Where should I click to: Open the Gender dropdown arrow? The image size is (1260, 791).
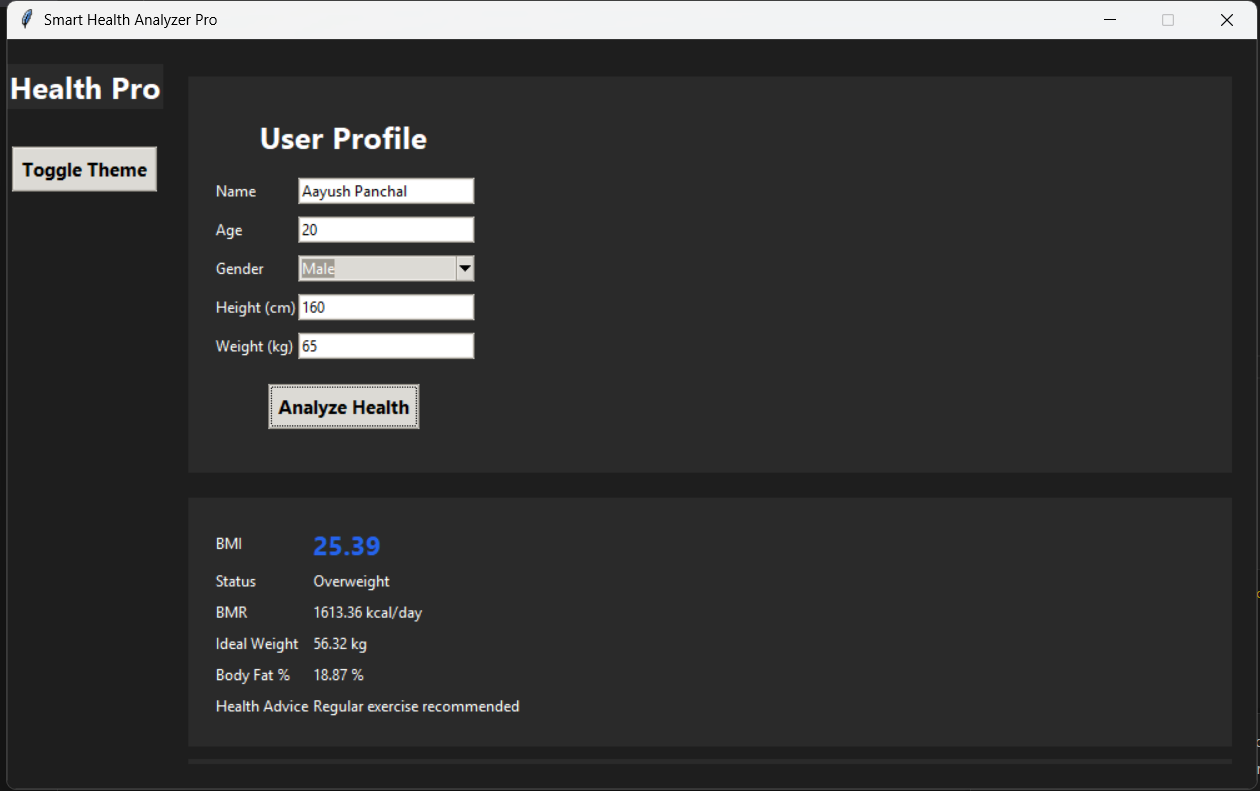click(464, 268)
